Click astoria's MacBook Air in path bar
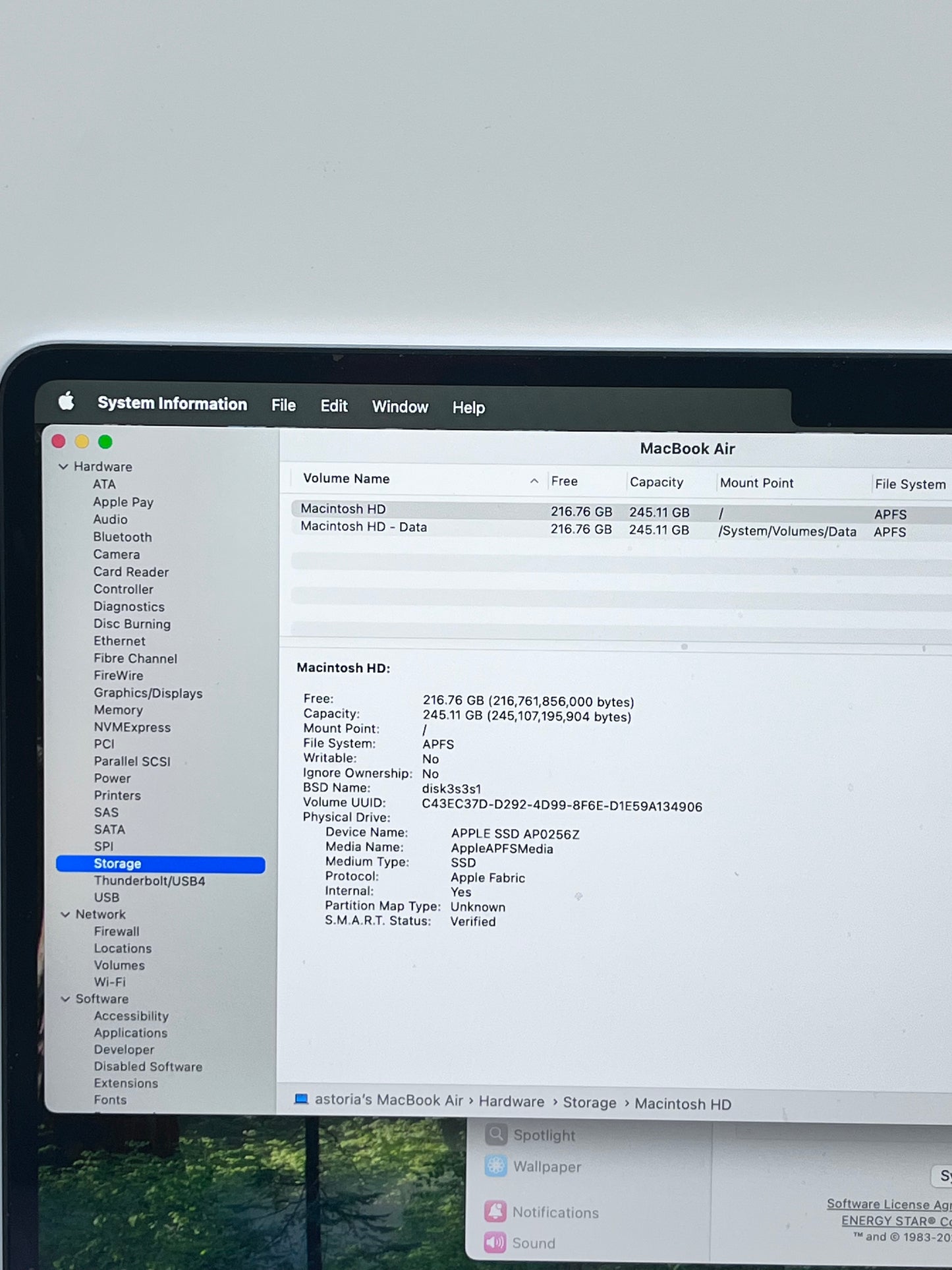 pos(389,1100)
